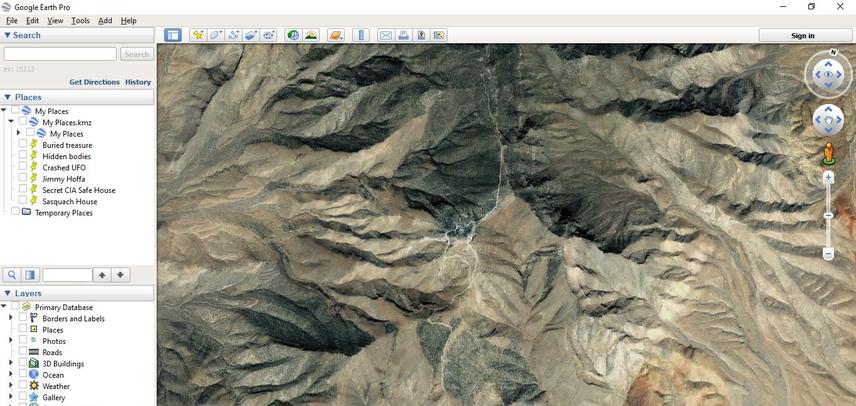This screenshot has width=856, height=406.
Task: Click the Email envelope toolbar icon
Action: pyautogui.click(x=386, y=35)
